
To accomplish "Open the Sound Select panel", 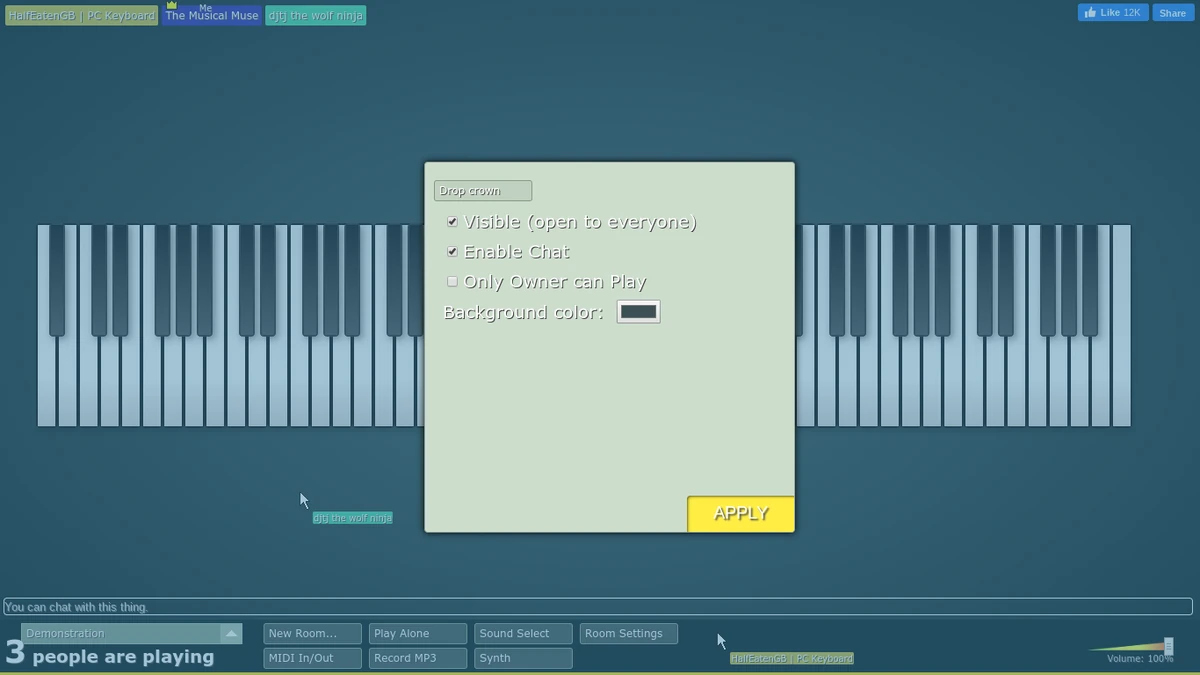I will 522,633.
